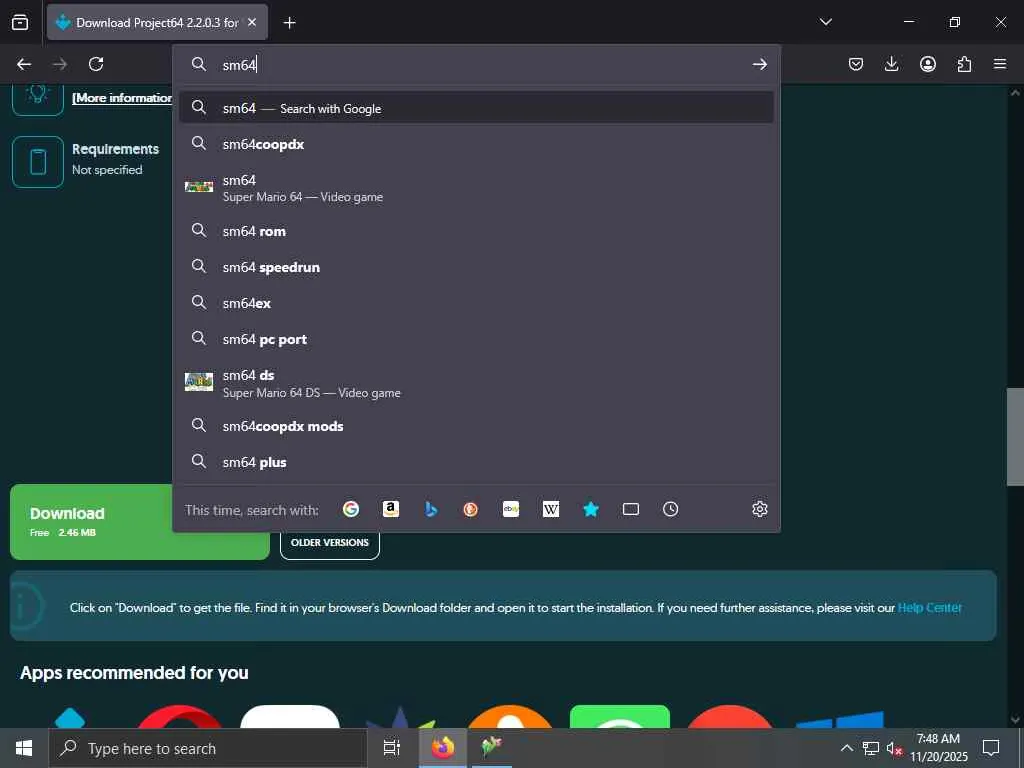This screenshot has width=1024, height=768.
Task: Choose the 'sm64coopdx mods' suggestion
Action: [476, 426]
